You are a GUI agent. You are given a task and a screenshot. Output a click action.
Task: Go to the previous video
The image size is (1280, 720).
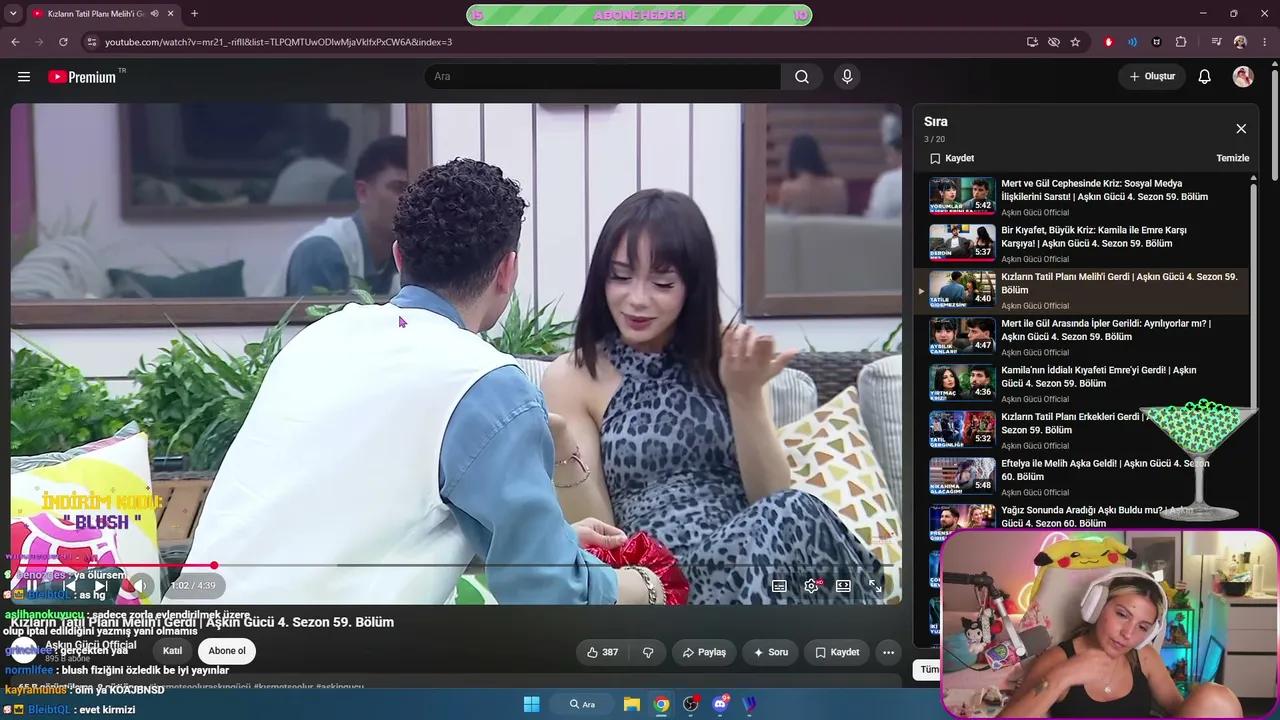click(69, 586)
